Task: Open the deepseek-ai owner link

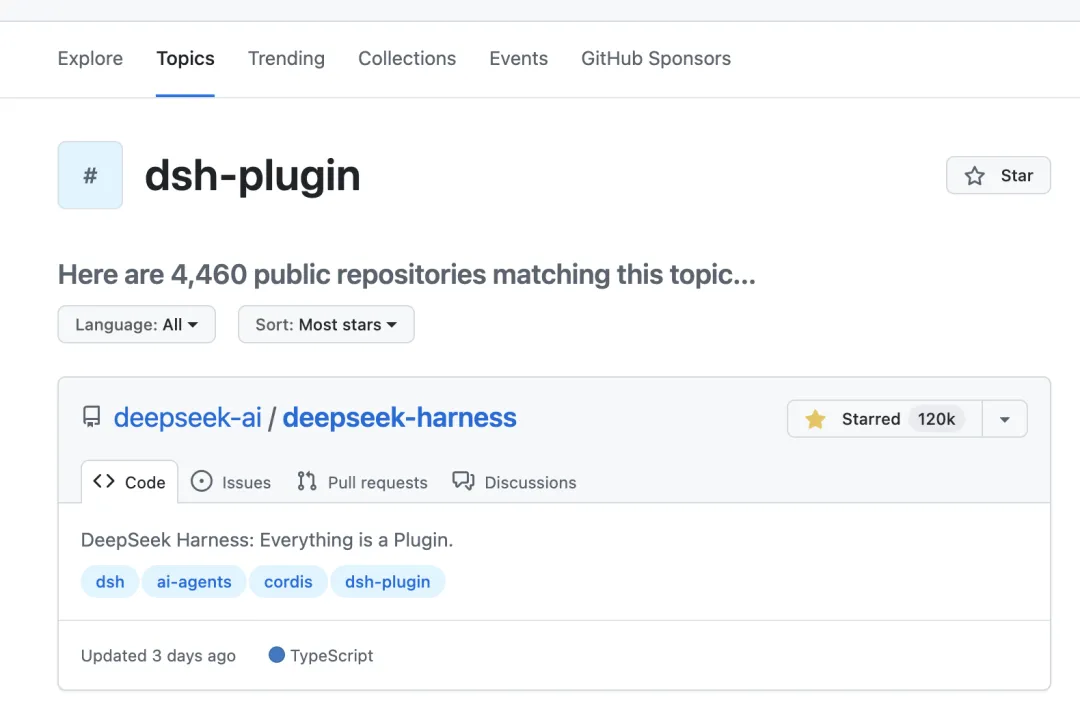Action: tap(187, 417)
